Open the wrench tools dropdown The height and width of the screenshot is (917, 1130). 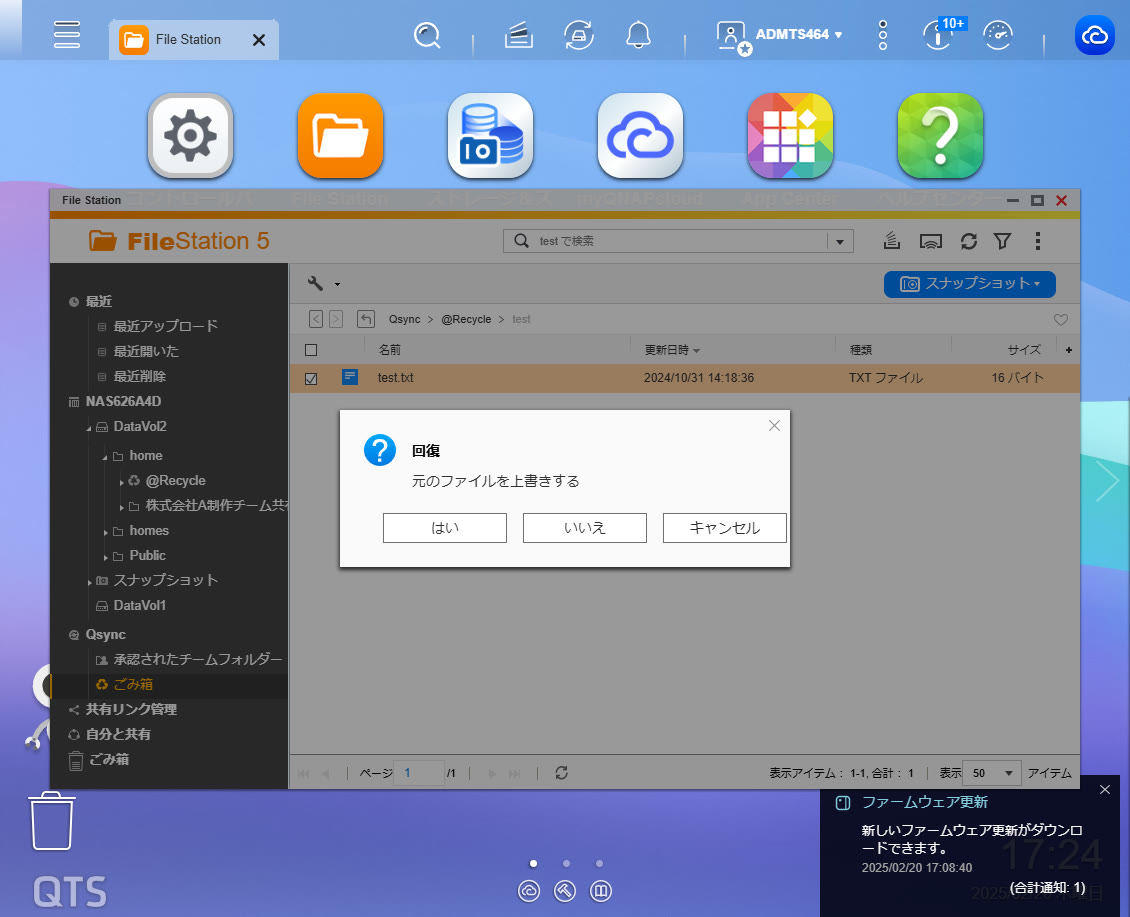click(x=324, y=283)
